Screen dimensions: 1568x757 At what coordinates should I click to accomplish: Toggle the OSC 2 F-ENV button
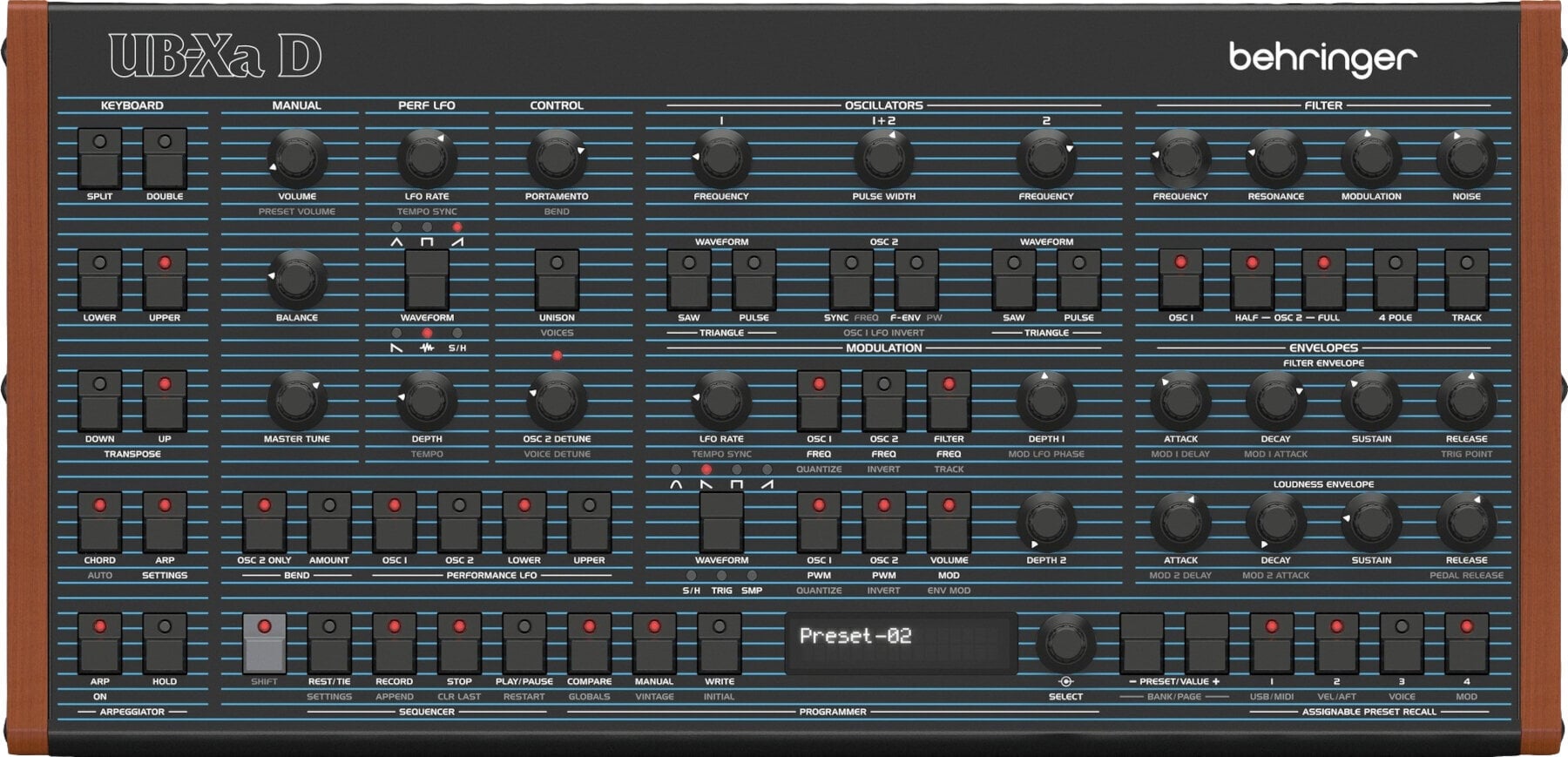point(916,280)
